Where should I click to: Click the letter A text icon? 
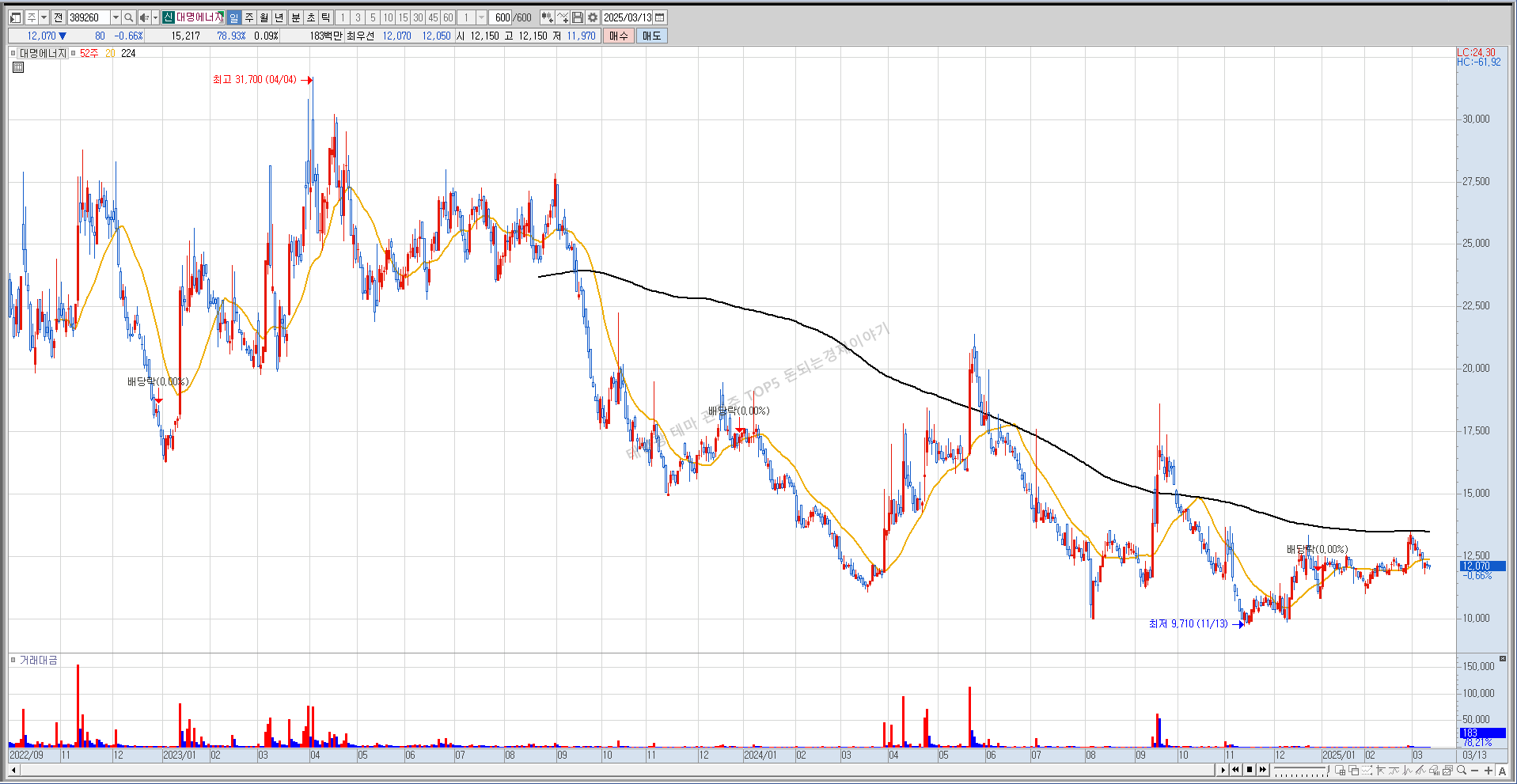(1501, 771)
